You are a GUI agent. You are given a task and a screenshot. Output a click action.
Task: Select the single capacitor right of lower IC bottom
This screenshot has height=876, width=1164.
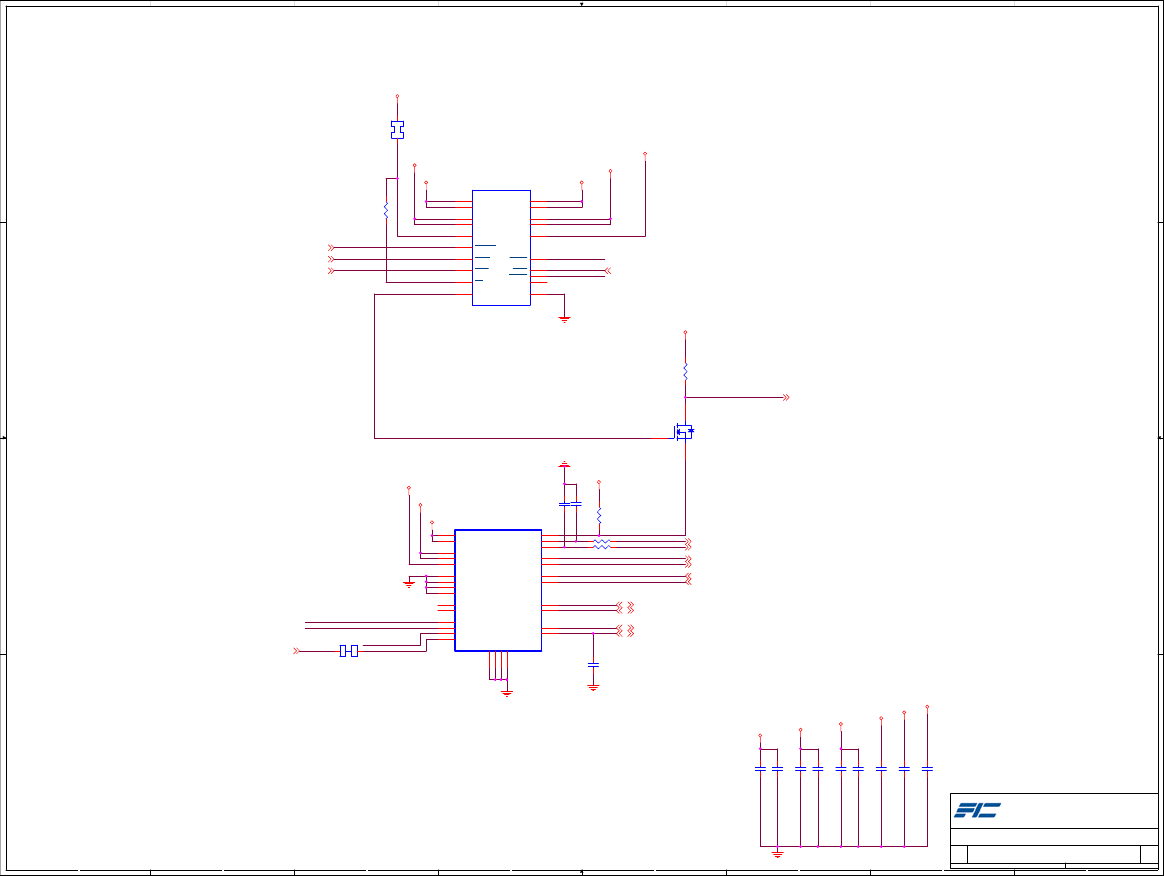pos(593,665)
